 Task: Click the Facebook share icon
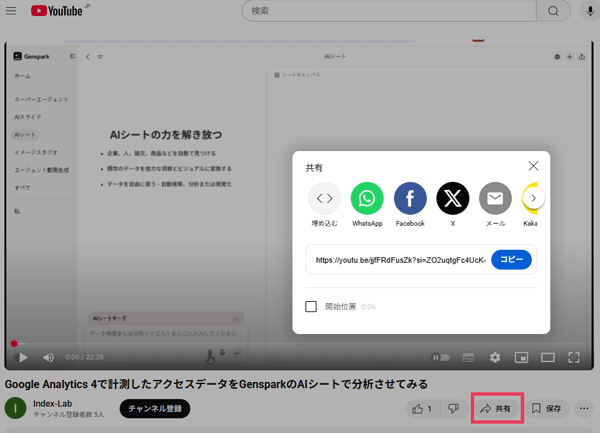click(410, 198)
